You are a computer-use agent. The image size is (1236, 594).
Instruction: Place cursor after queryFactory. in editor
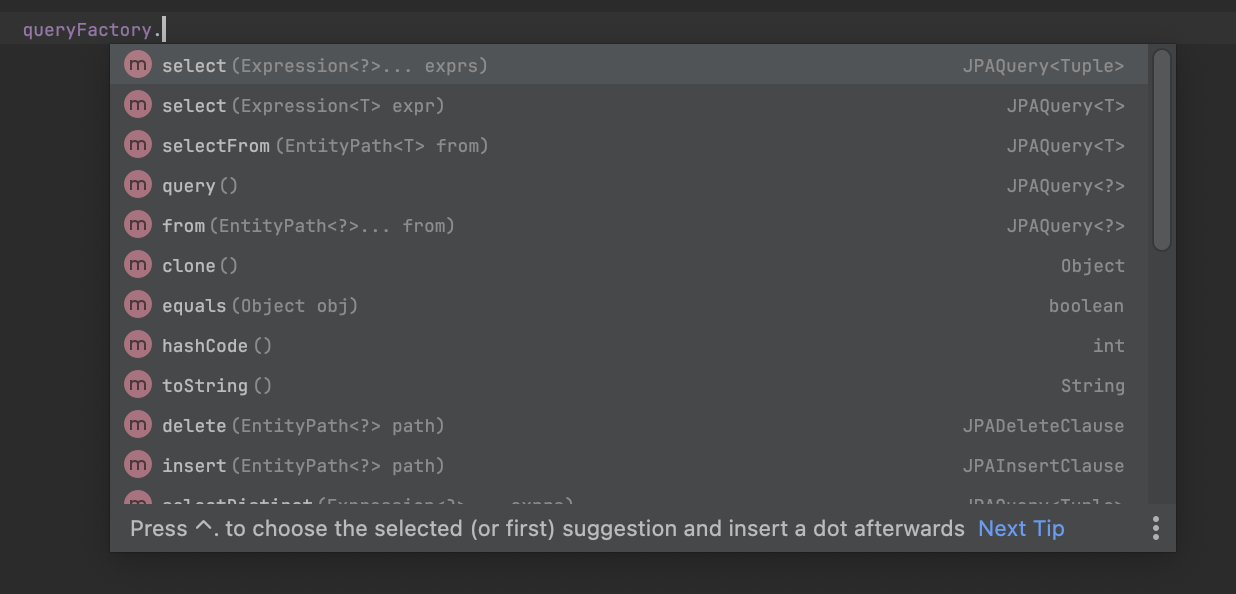click(164, 29)
